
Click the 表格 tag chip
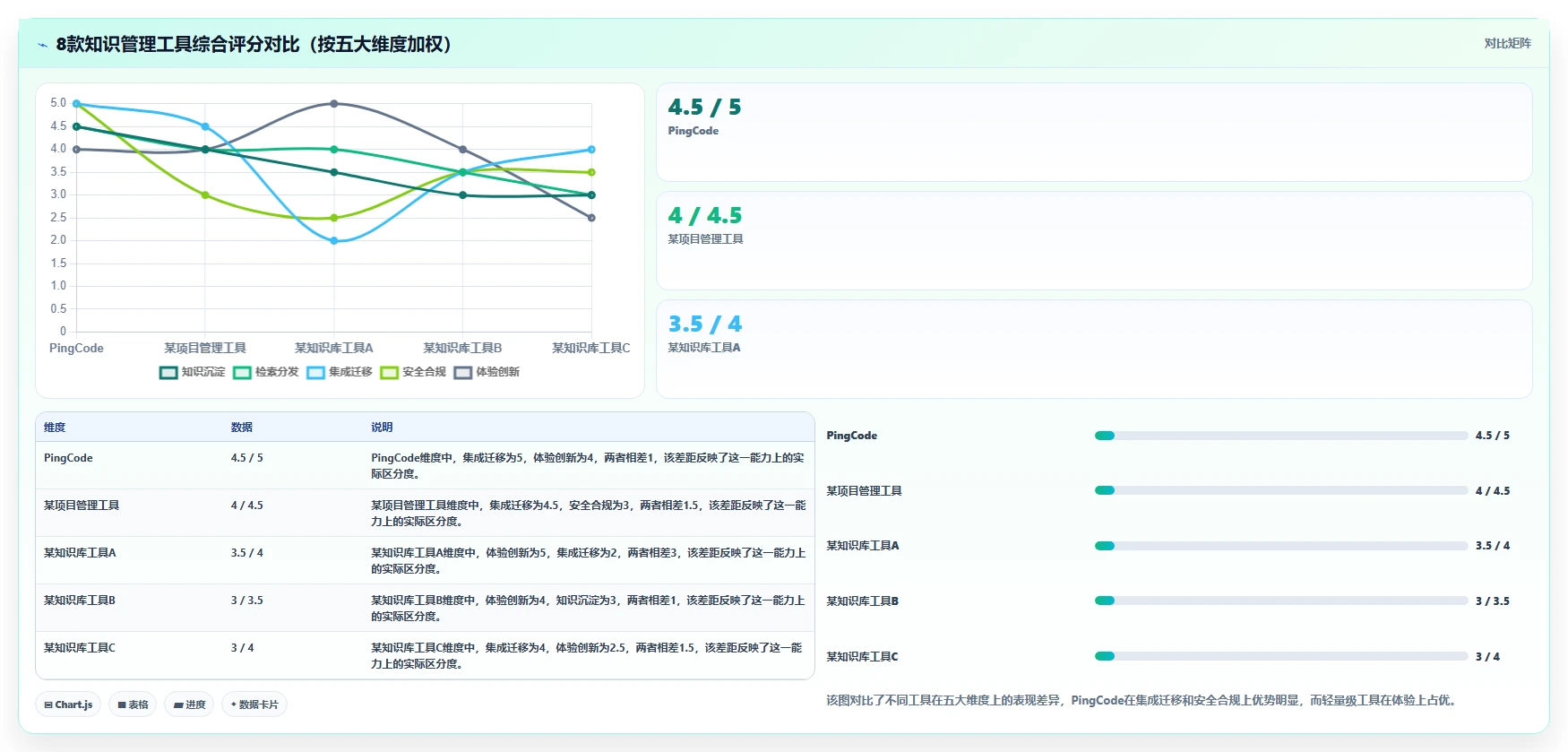click(133, 704)
